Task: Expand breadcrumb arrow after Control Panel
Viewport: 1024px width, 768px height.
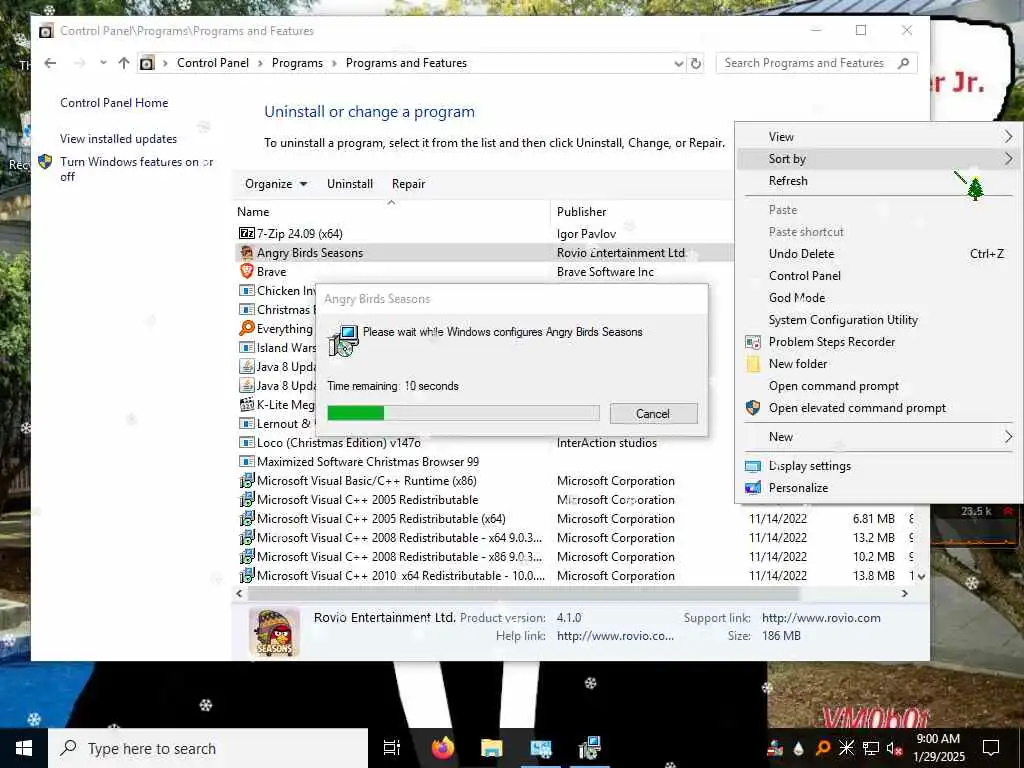Action: 260,63
